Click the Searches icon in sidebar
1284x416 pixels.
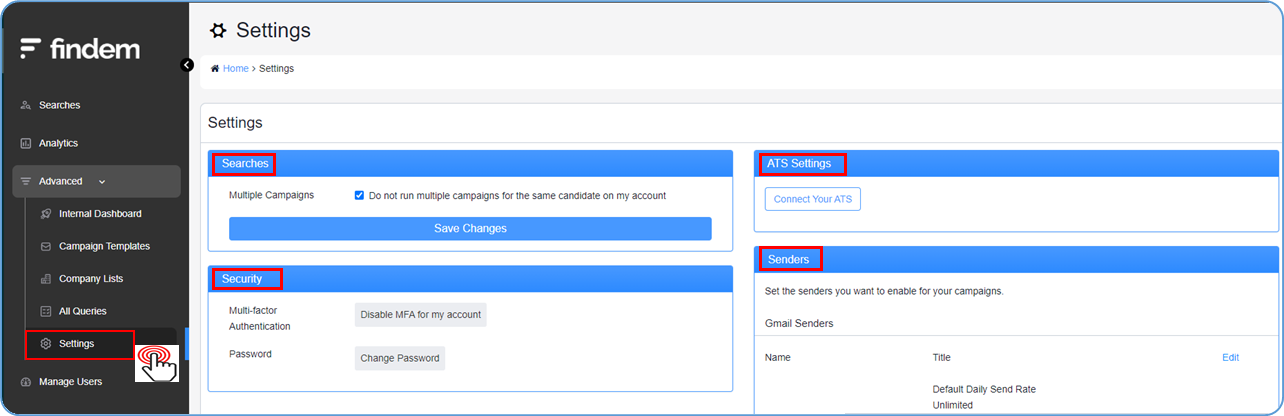click(x=26, y=105)
